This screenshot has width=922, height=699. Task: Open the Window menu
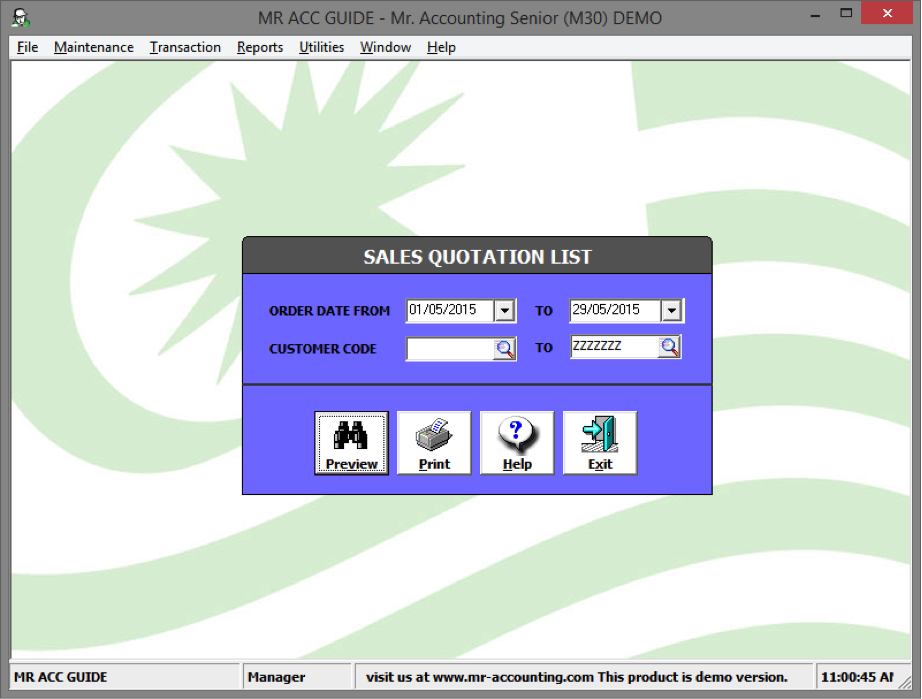tap(386, 47)
